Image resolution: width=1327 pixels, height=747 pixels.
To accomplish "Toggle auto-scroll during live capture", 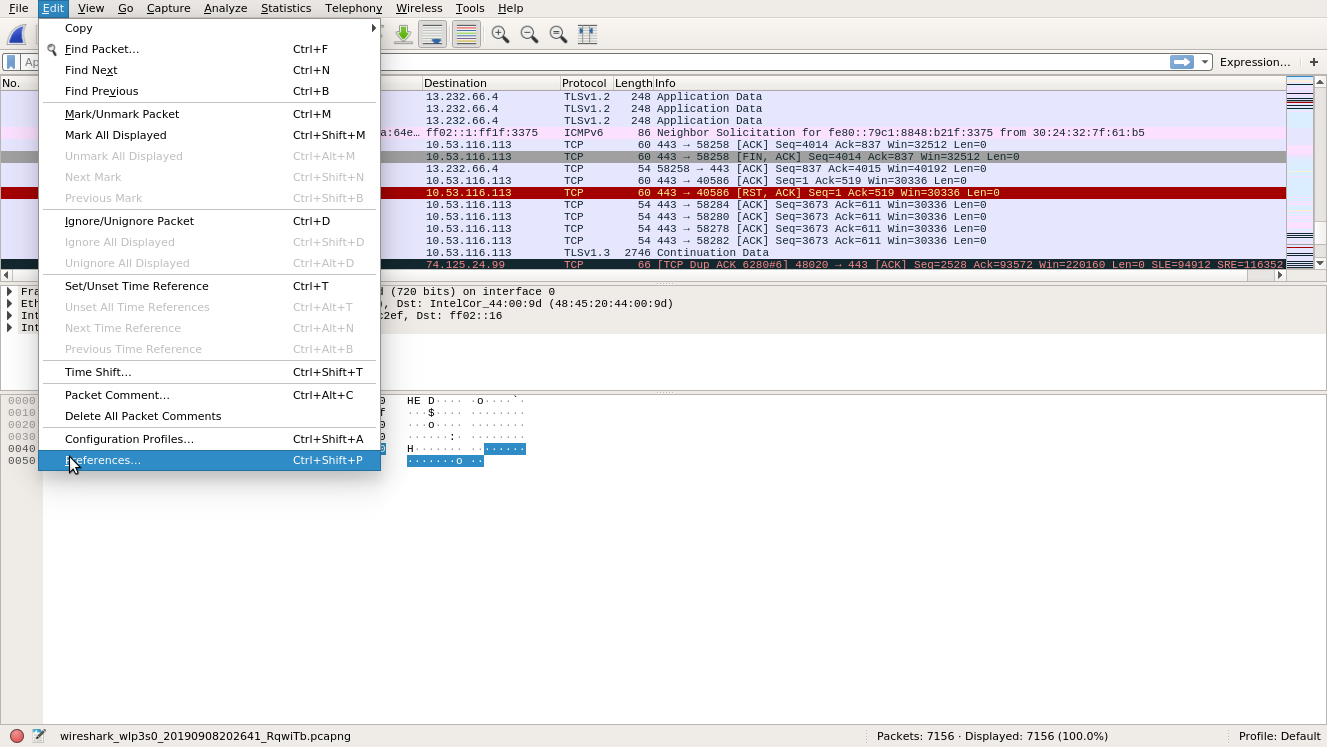I will 432,35.
